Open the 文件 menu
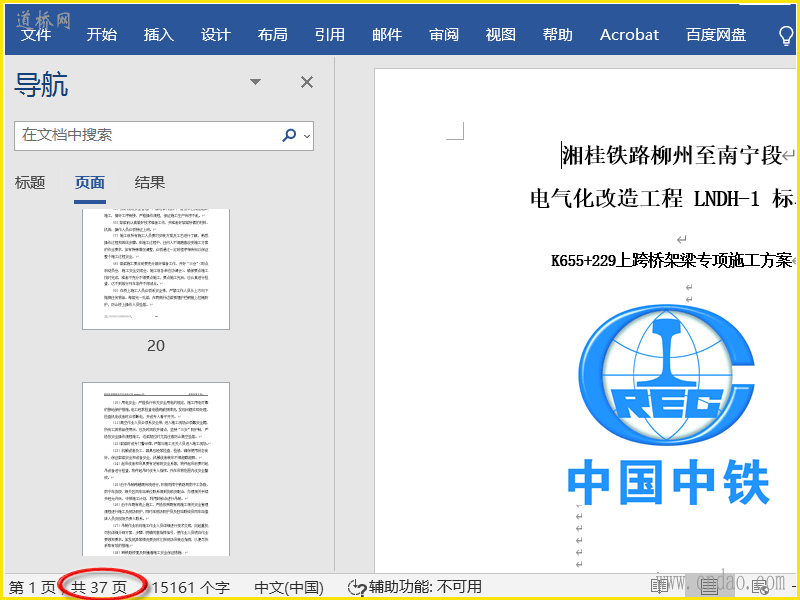 coord(36,35)
